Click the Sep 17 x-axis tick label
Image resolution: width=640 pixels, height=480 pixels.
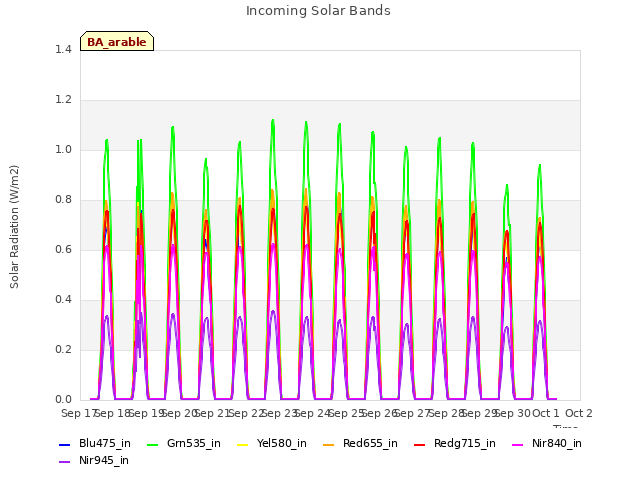(79, 413)
